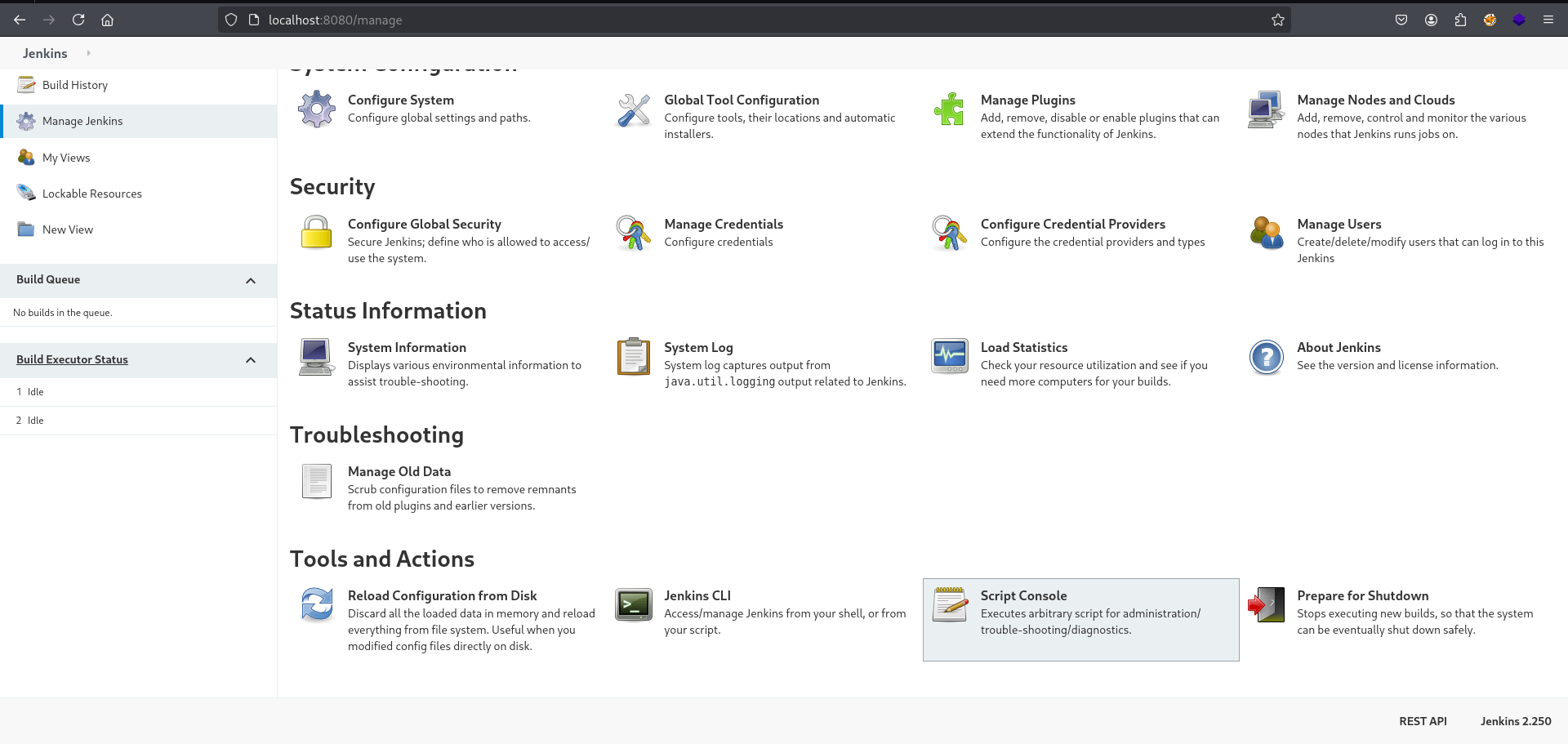Collapse the Build Queue panel
This screenshot has width=1568, height=744.
tap(251, 281)
